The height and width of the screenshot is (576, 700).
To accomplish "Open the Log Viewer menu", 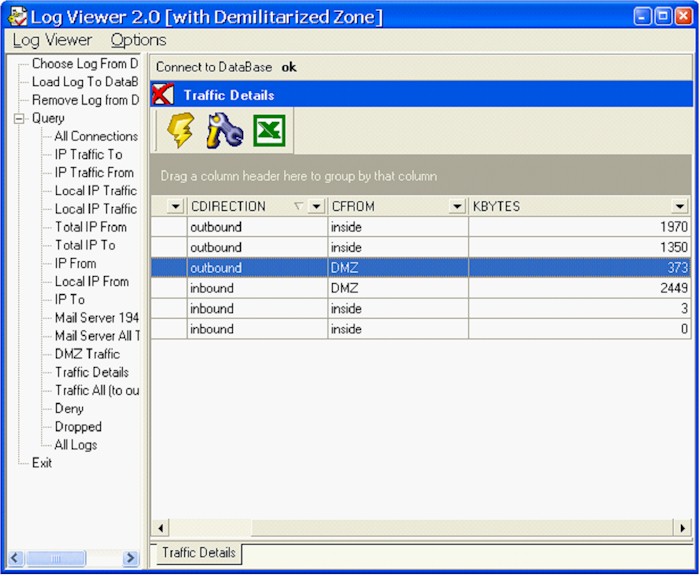I will tap(52, 40).
